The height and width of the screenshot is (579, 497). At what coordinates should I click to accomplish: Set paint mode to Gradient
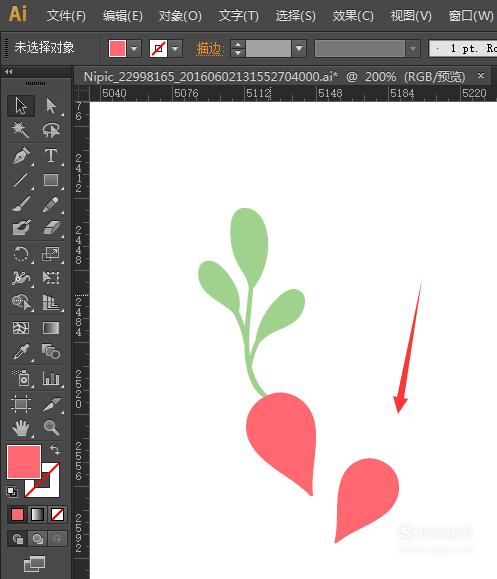click(x=37, y=514)
